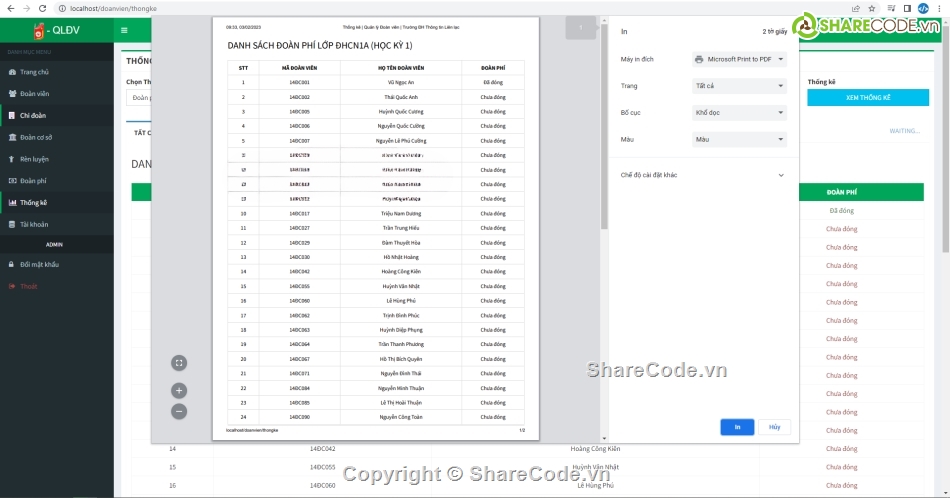Click the fit-to-page icon in print preview
Viewport: 950px width, 498px height.
click(x=179, y=363)
